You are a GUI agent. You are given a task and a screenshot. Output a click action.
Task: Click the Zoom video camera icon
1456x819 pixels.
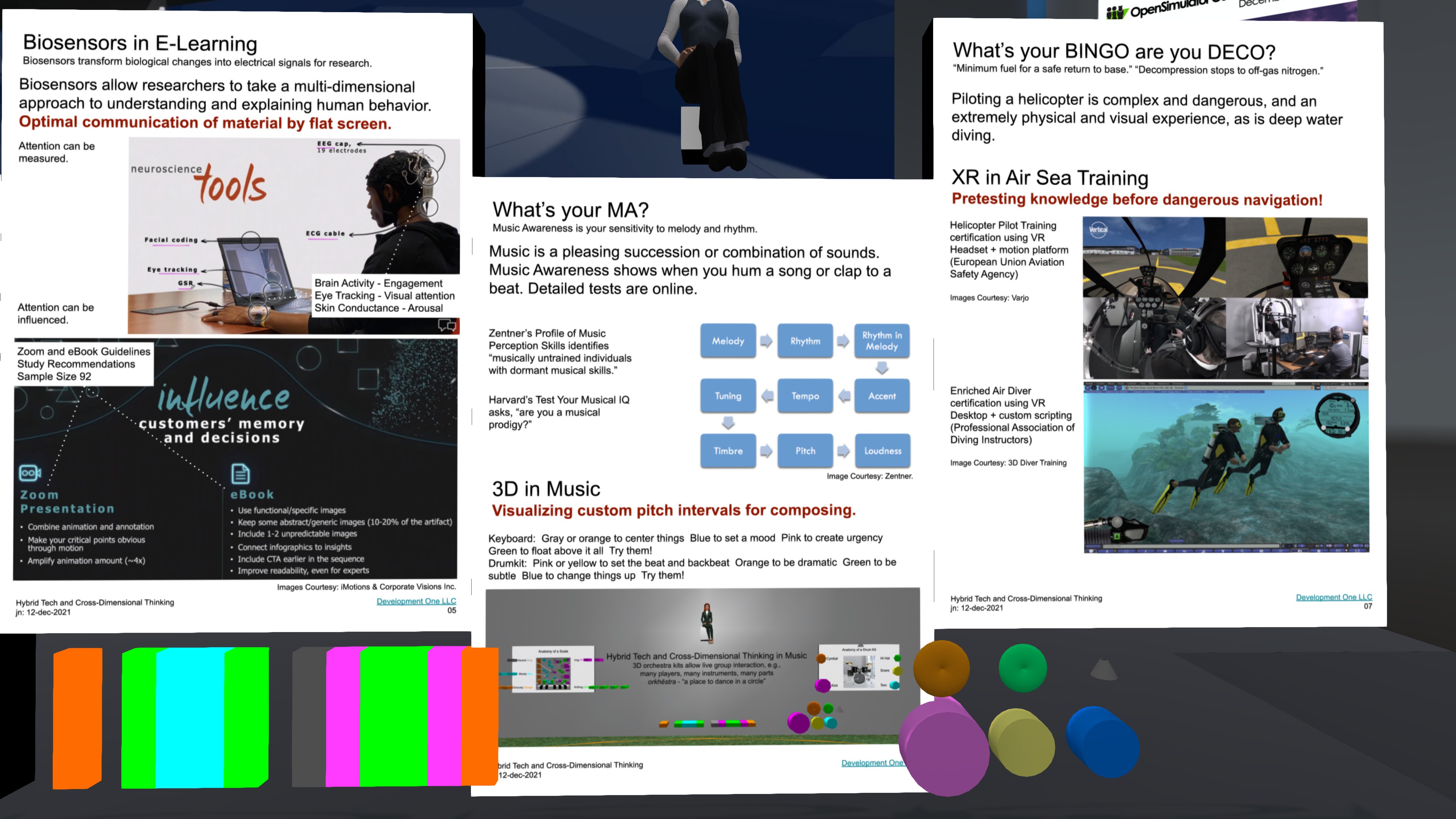pyautogui.click(x=30, y=472)
